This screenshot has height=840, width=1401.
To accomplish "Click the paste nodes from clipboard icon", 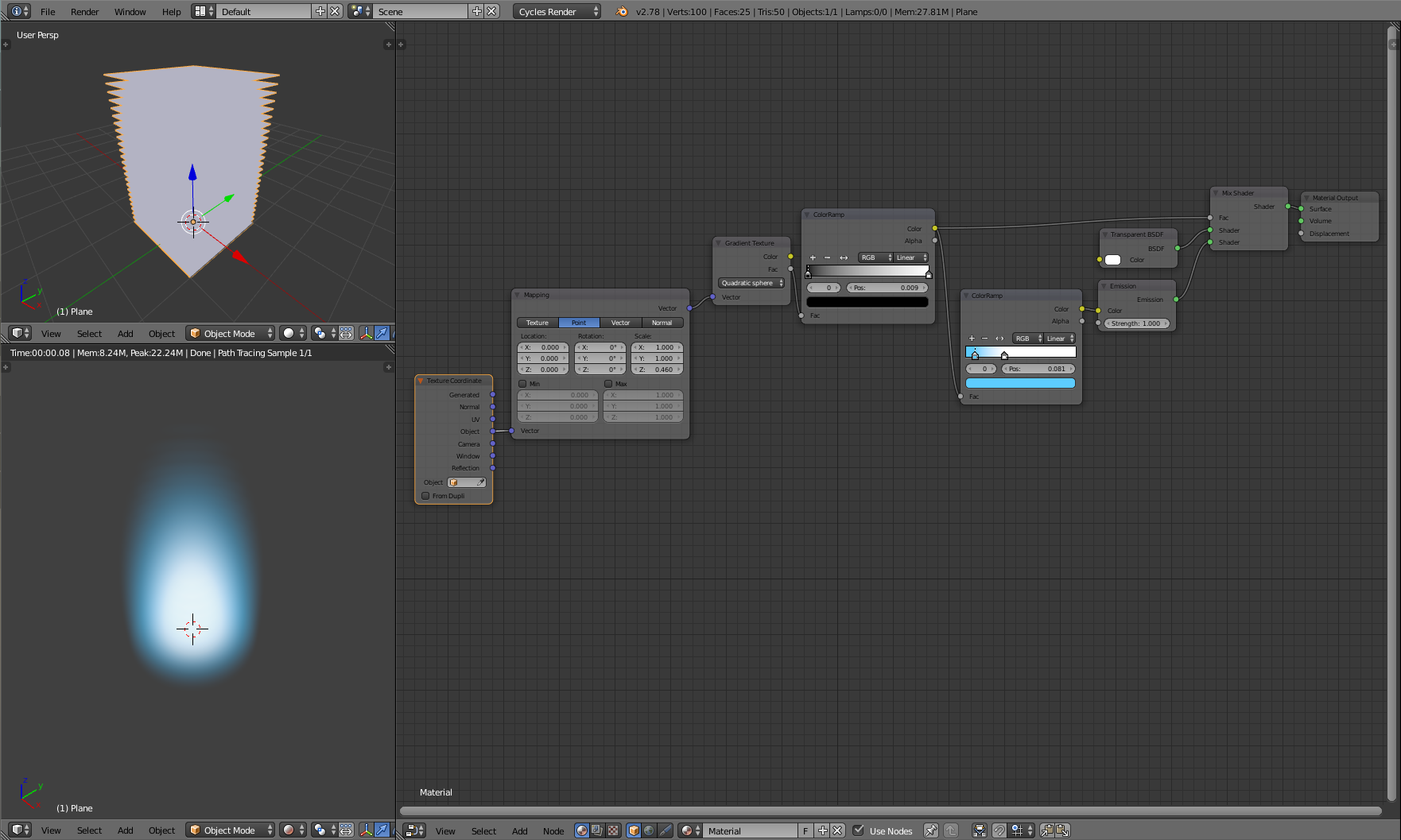I will click(x=1062, y=830).
